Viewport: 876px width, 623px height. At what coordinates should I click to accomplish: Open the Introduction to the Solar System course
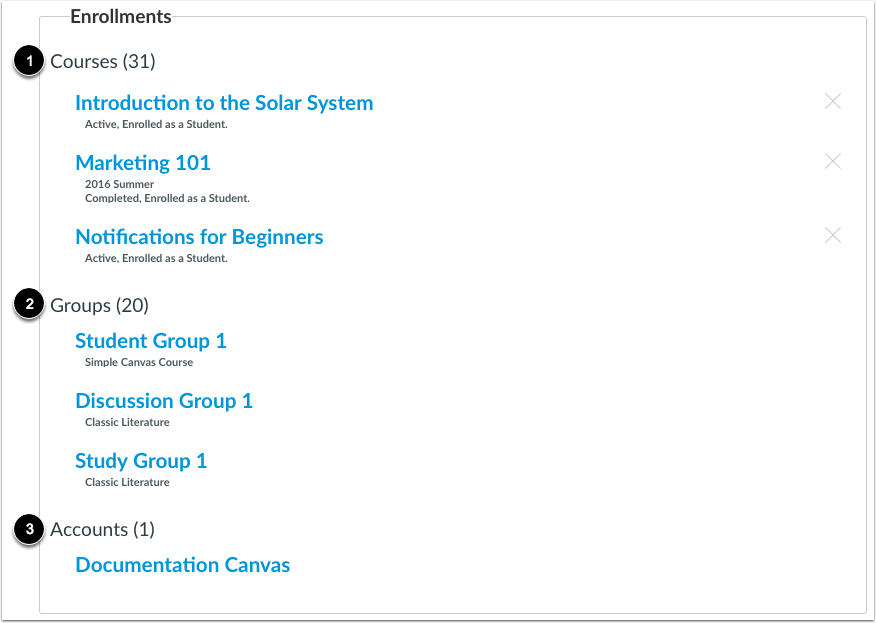(x=224, y=102)
